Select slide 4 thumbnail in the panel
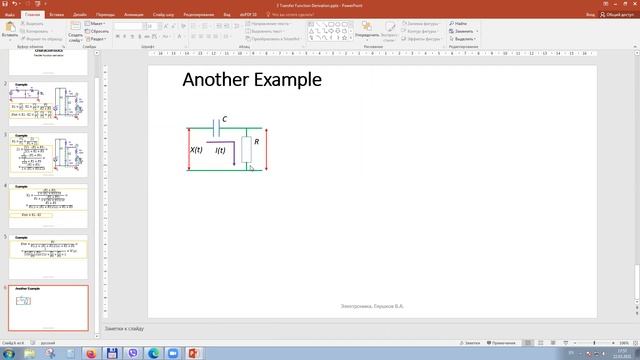Viewport: 640px width, 360px height. 48,206
